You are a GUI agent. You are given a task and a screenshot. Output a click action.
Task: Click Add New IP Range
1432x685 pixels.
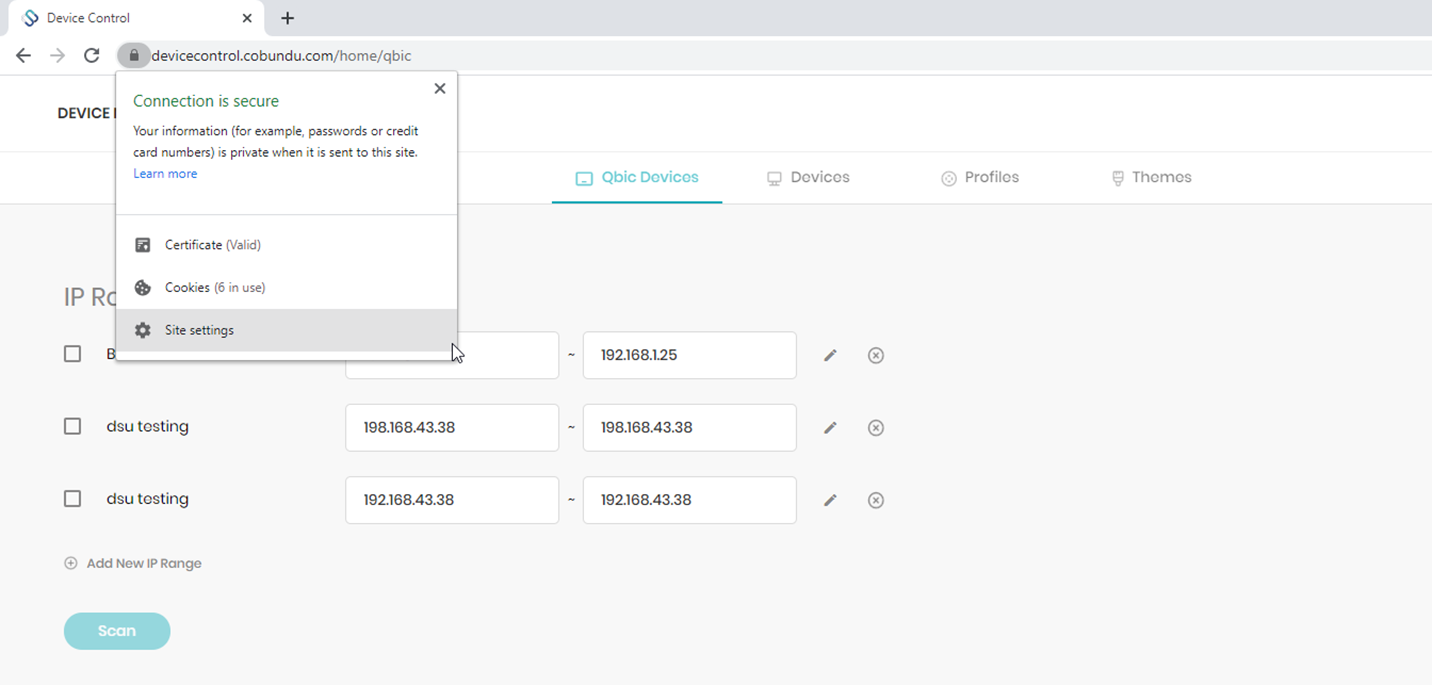tap(133, 563)
